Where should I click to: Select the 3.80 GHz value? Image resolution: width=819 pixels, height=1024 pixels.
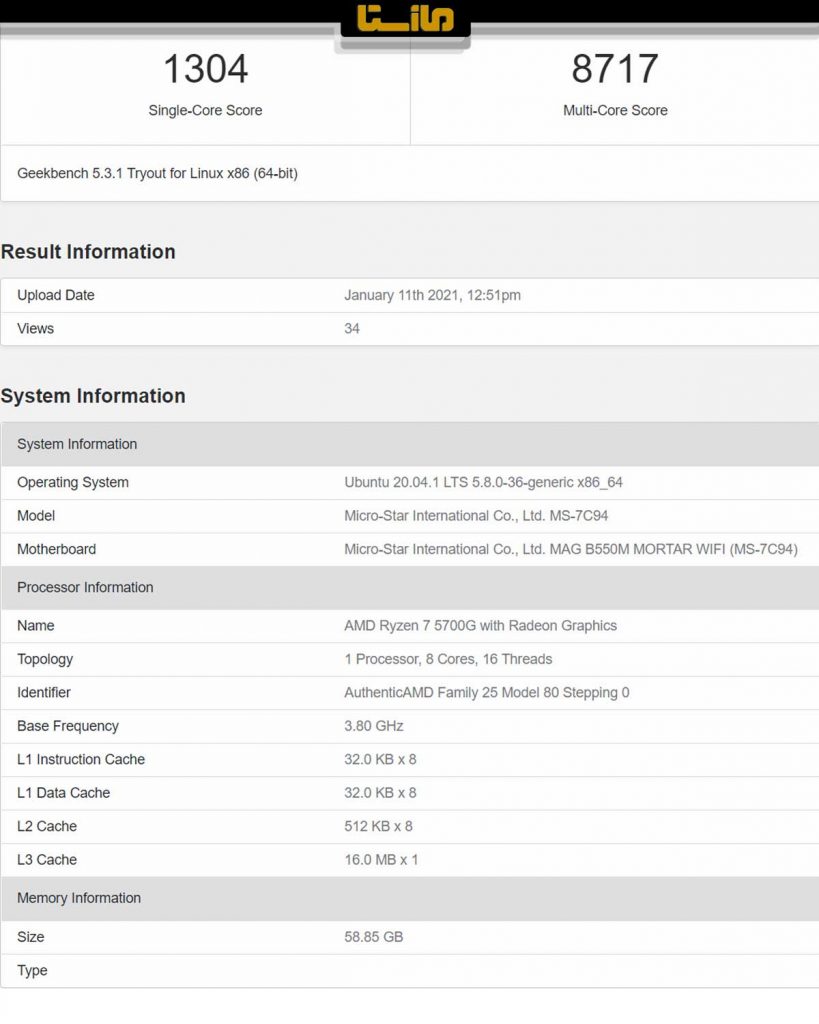coord(374,726)
